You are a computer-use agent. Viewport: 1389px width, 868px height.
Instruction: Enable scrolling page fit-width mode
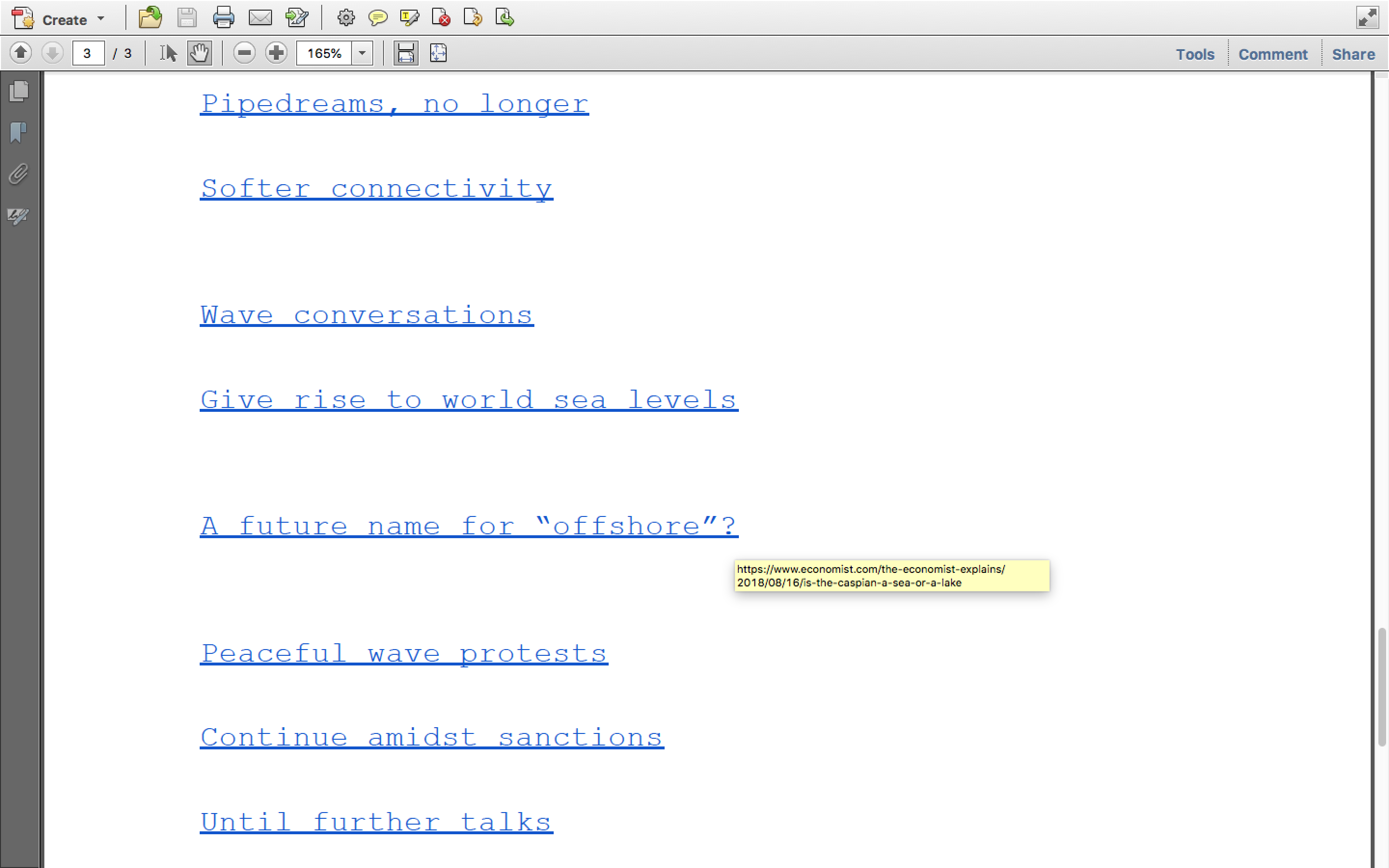point(406,53)
